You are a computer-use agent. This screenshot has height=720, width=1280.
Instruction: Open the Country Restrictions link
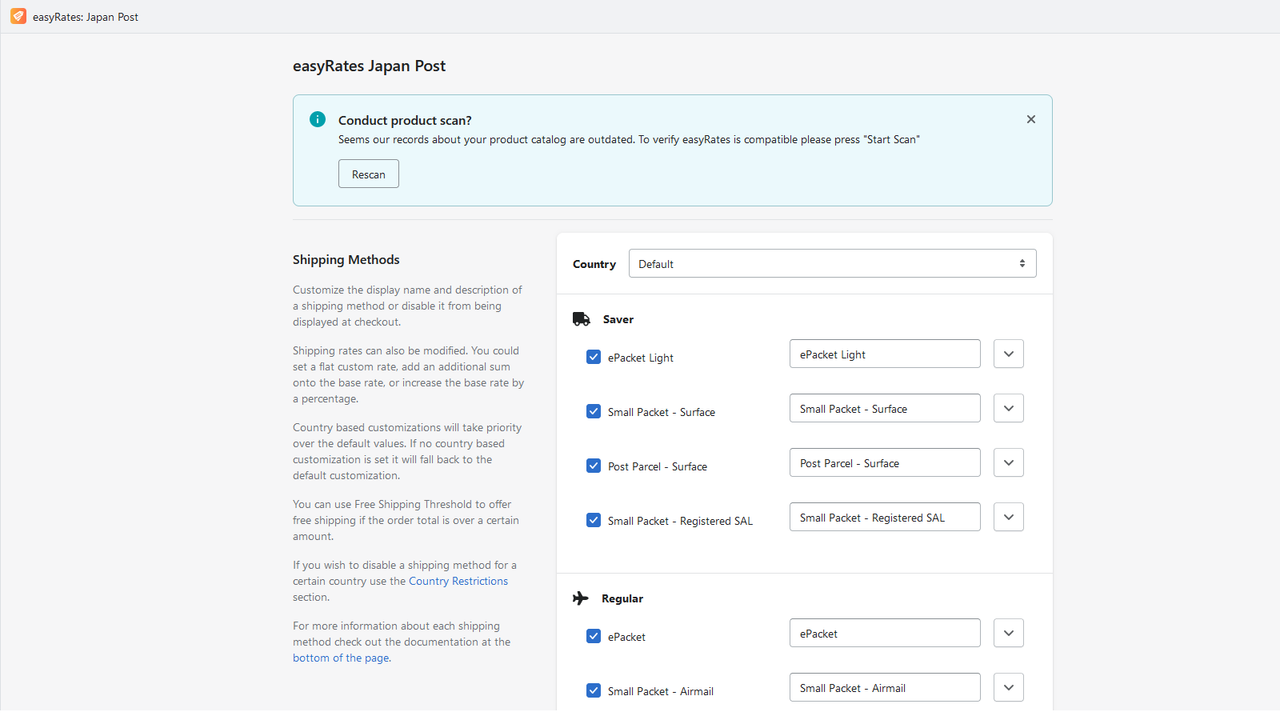(x=458, y=581)
